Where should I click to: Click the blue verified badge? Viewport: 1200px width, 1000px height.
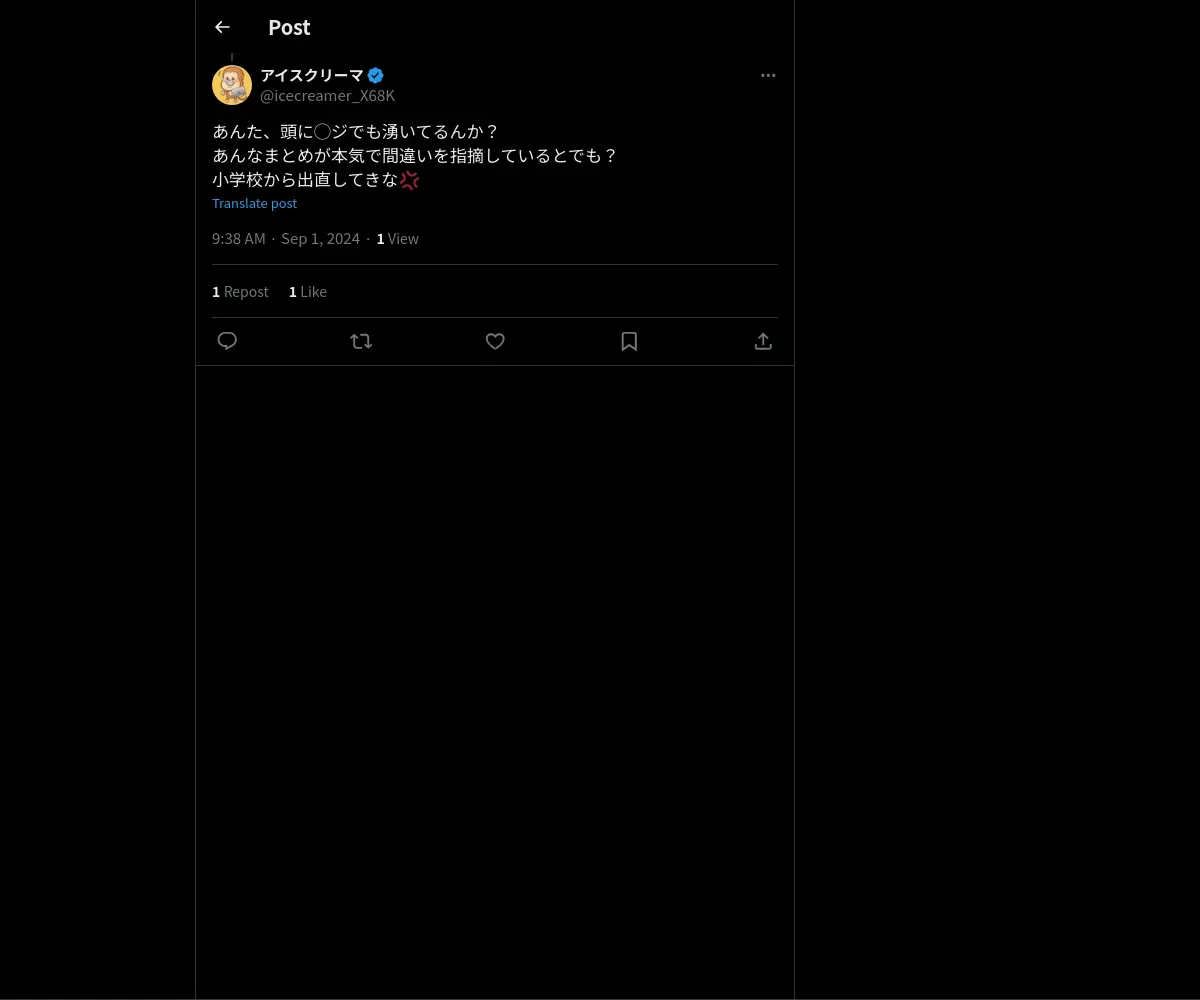pyautogui.click(x=376, y=75)
